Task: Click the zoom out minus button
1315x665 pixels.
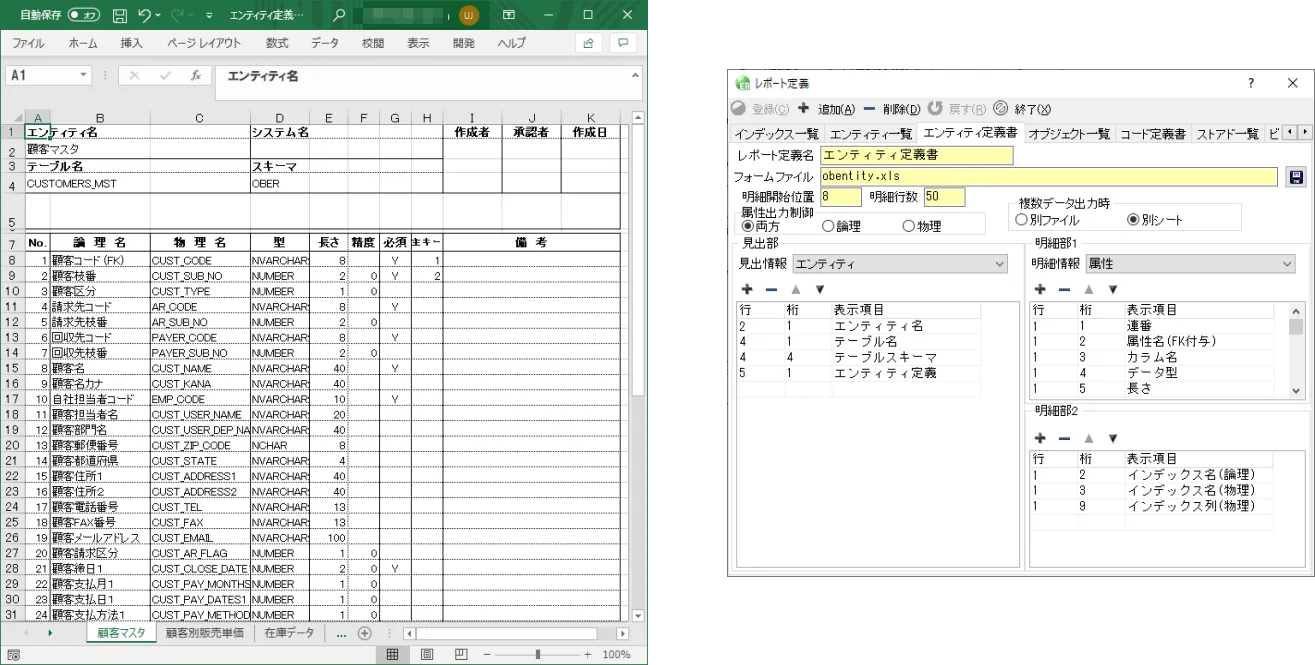Action: tap(489, 654)
